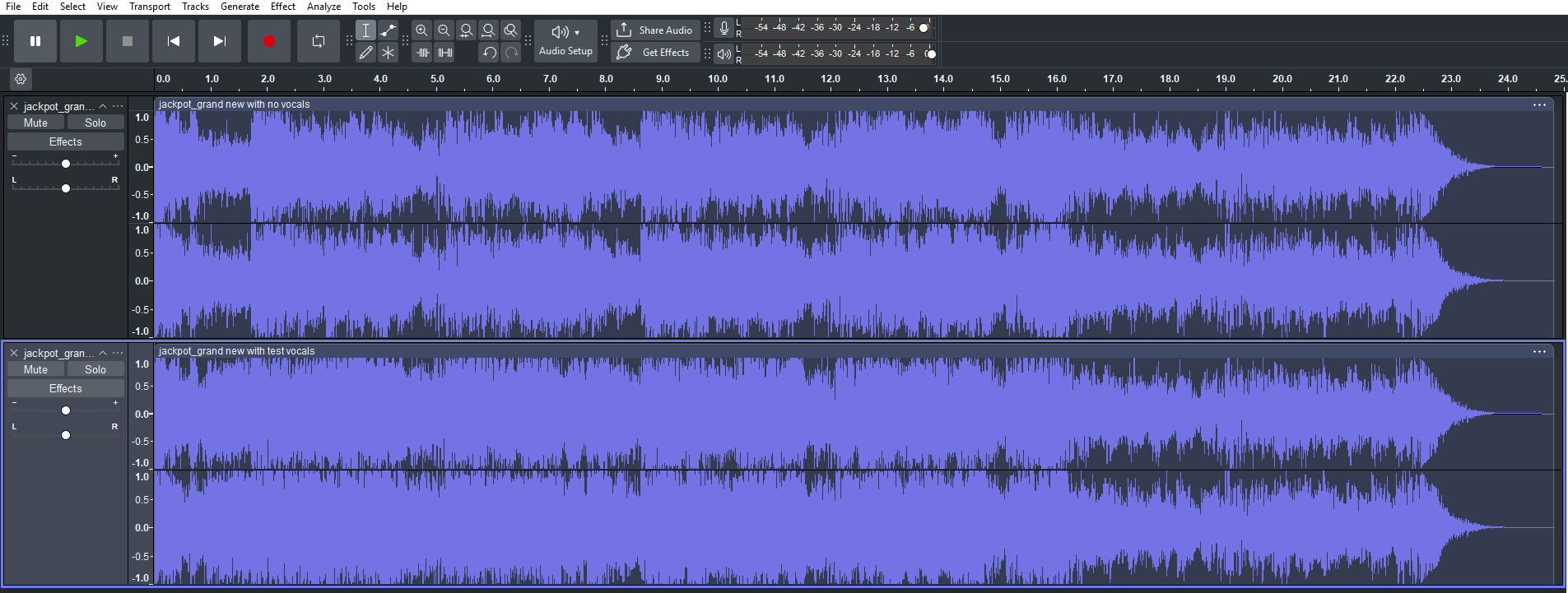Click the first track's pan slider knob

66,188
